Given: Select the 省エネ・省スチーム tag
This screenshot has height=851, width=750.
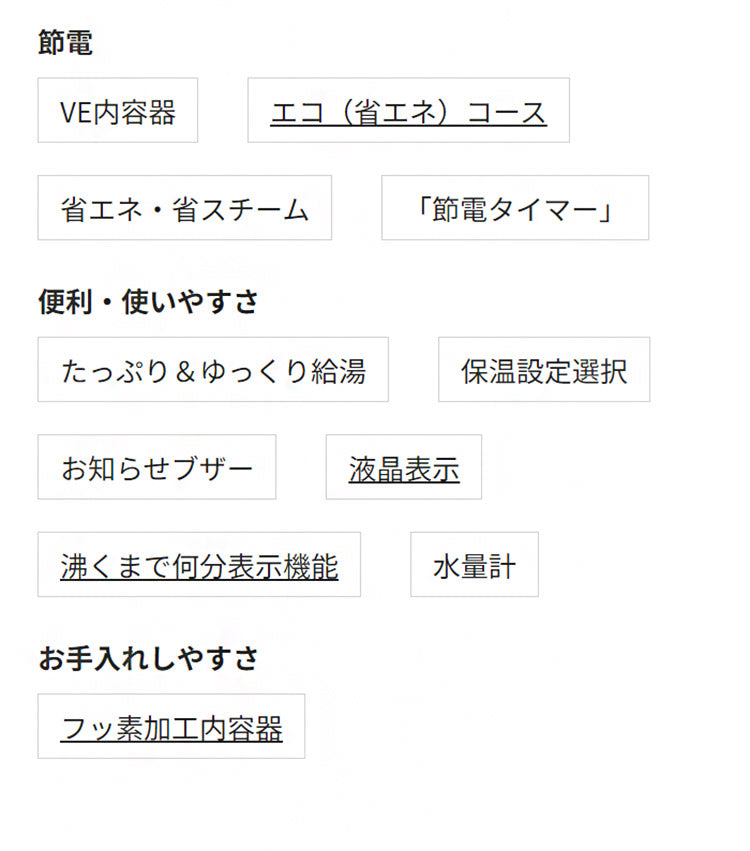Looking at the screenshot, I should 184,208.
